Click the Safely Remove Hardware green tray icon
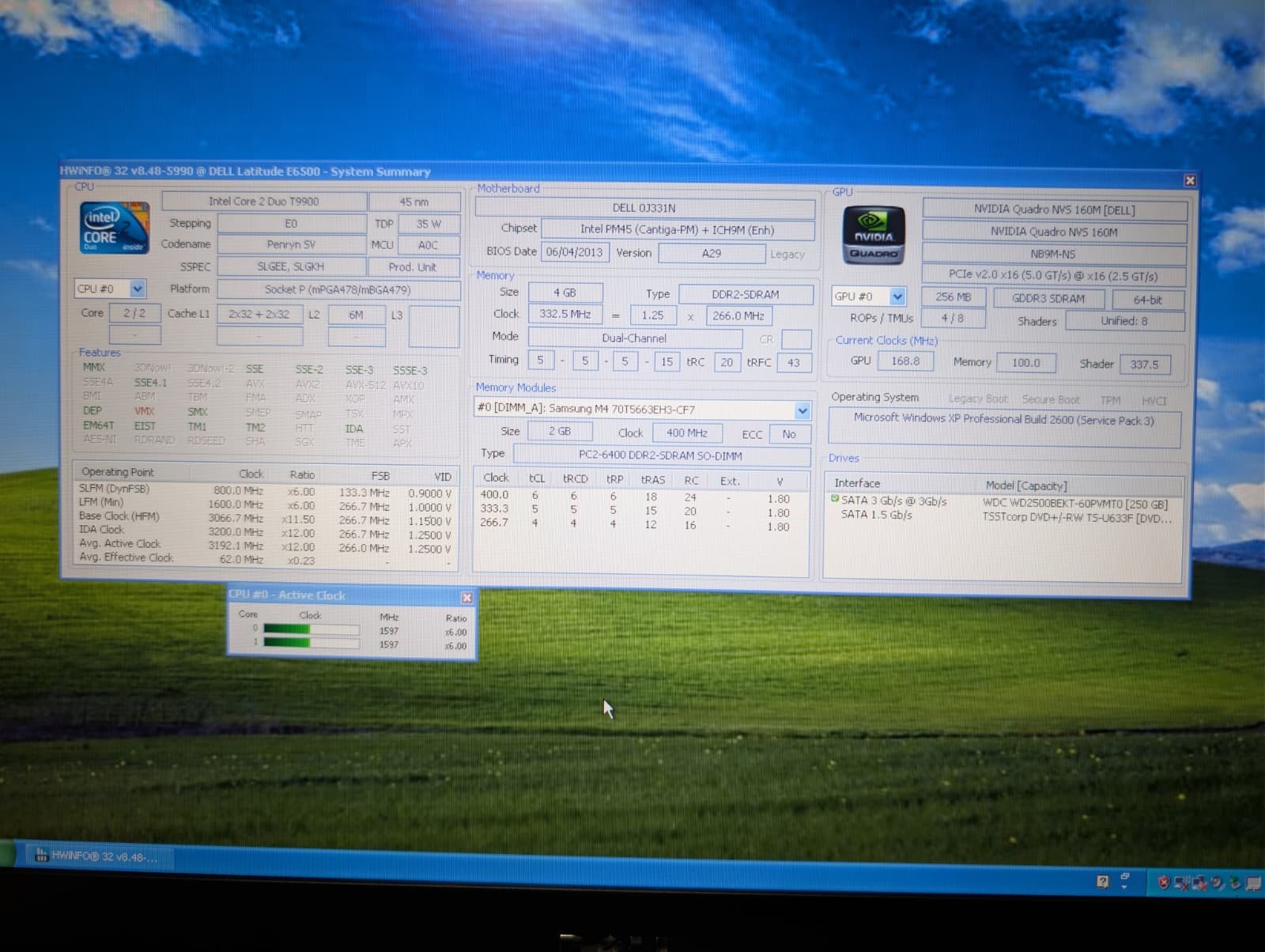Screen dimensions: 1265x952 click(1236, 883)
